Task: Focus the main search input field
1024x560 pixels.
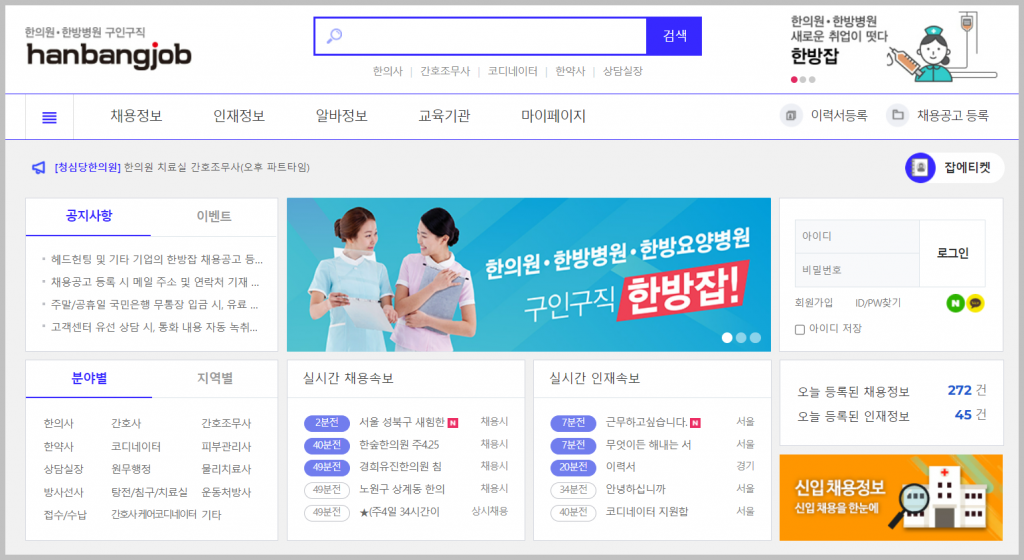Action: (481, 36)
